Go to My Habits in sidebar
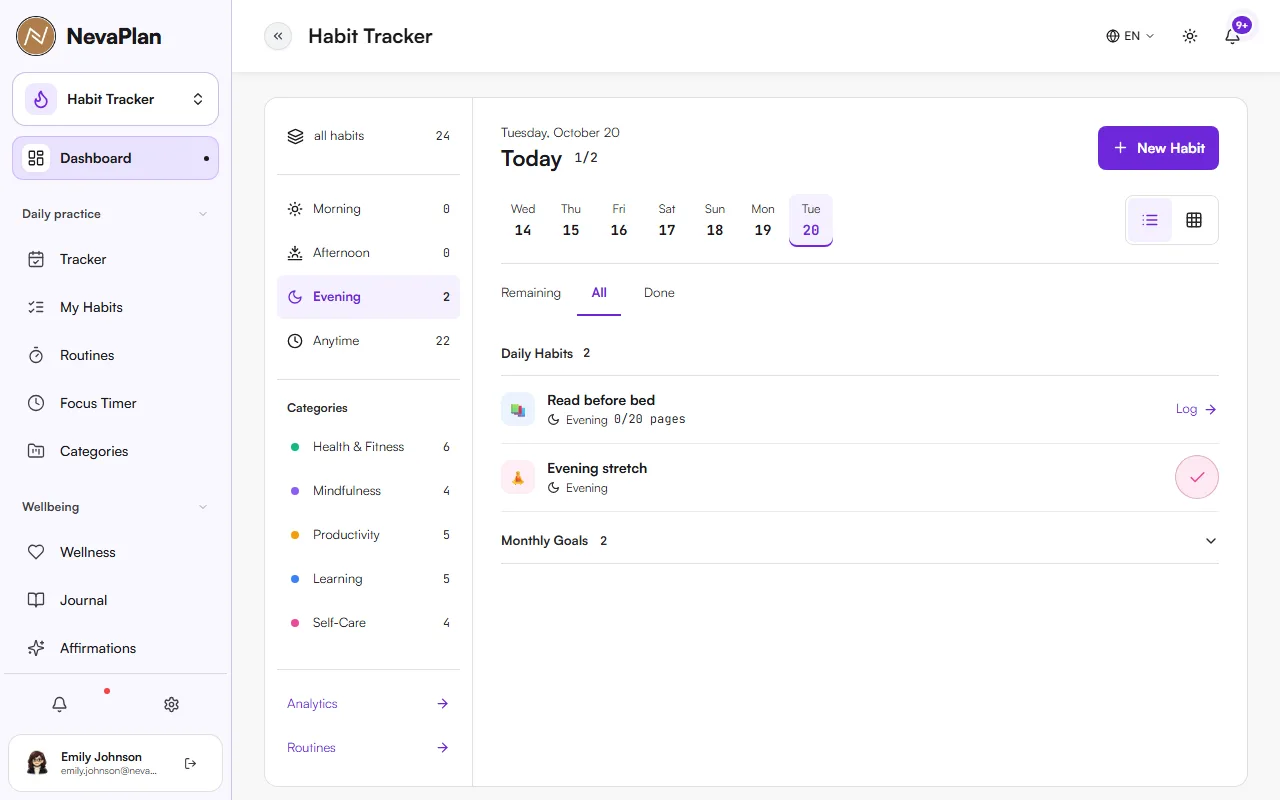This screenshot has width=1280, height=800. tap(115, 307)
